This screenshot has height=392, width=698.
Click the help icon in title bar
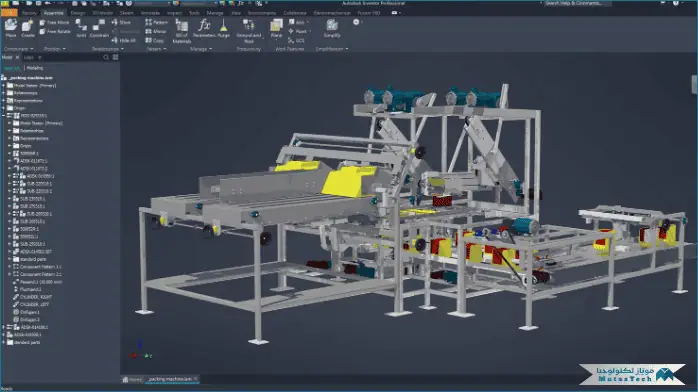tap(676, 3)
